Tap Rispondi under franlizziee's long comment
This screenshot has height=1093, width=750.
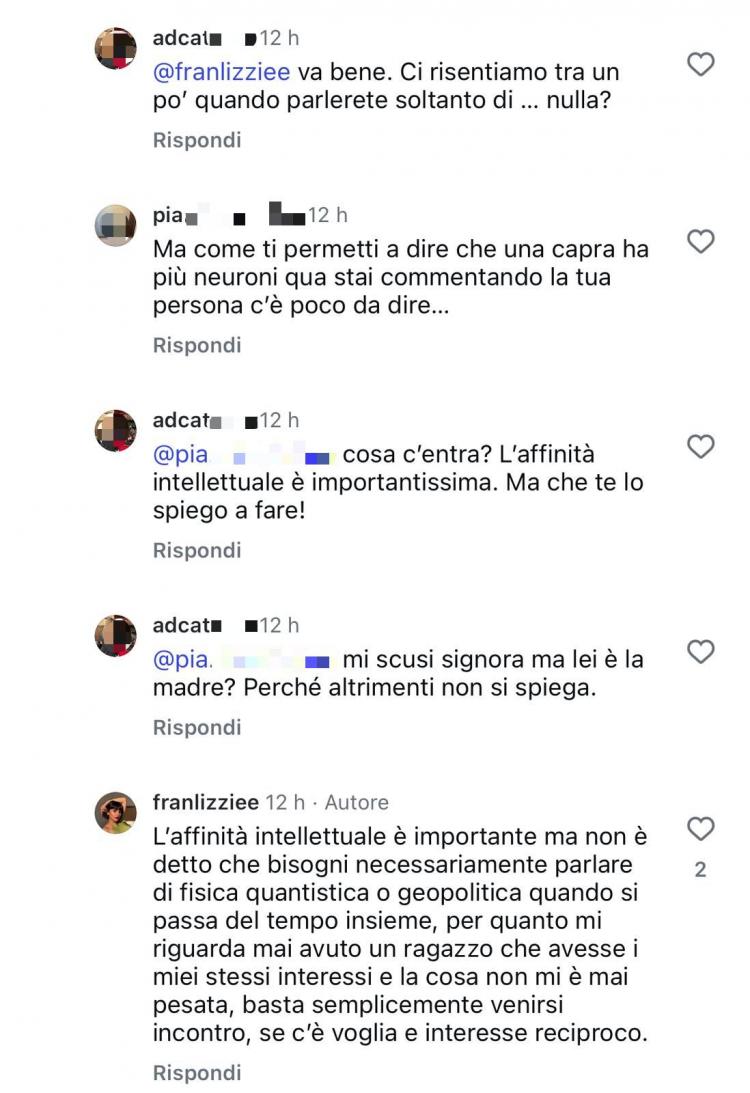tap(197, 1072)
